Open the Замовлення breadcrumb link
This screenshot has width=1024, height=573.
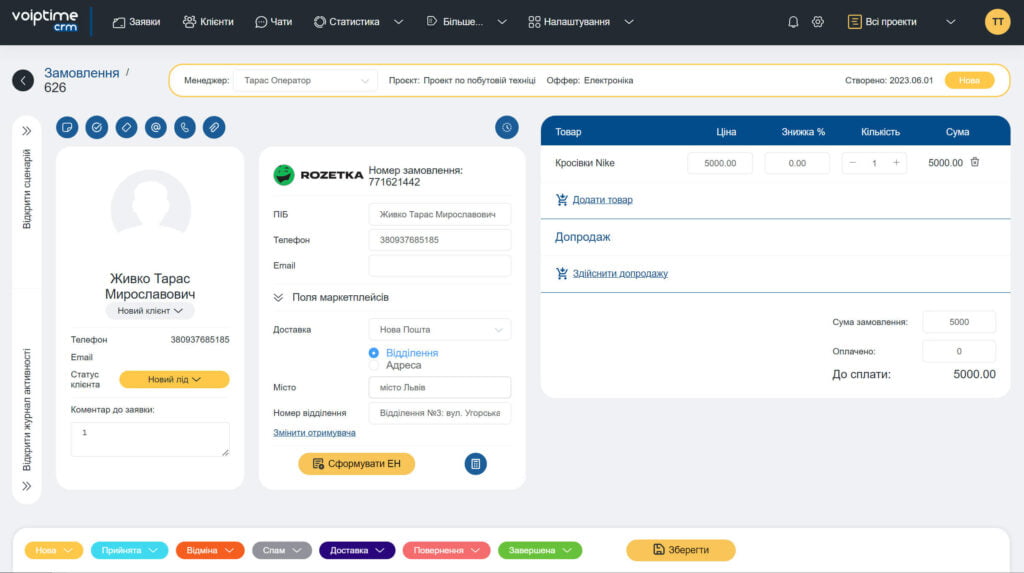82,73
